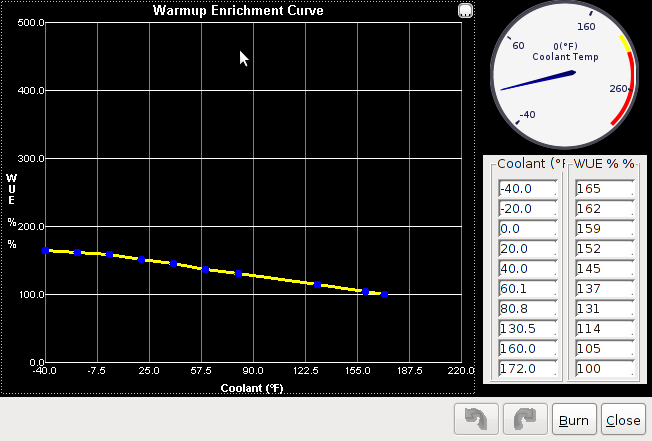Screen dimensions: 652x441
Task: Click the undo arrow button
Action: pos(476,420)
